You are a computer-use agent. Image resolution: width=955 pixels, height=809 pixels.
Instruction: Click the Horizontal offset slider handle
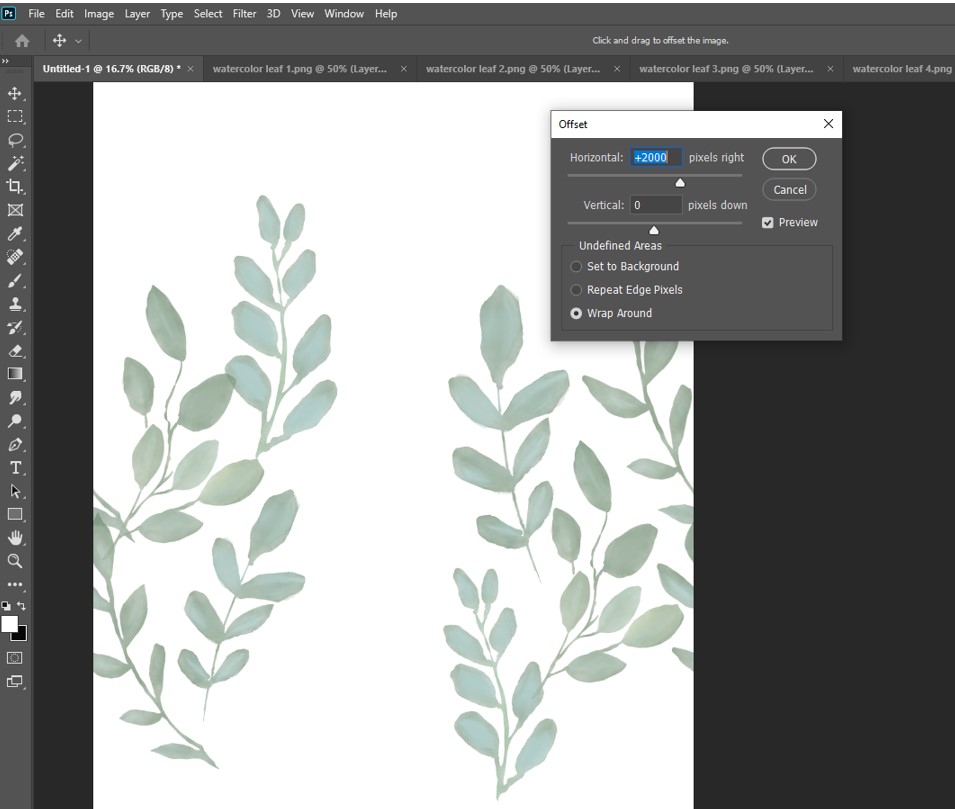[x=680, y=182]
